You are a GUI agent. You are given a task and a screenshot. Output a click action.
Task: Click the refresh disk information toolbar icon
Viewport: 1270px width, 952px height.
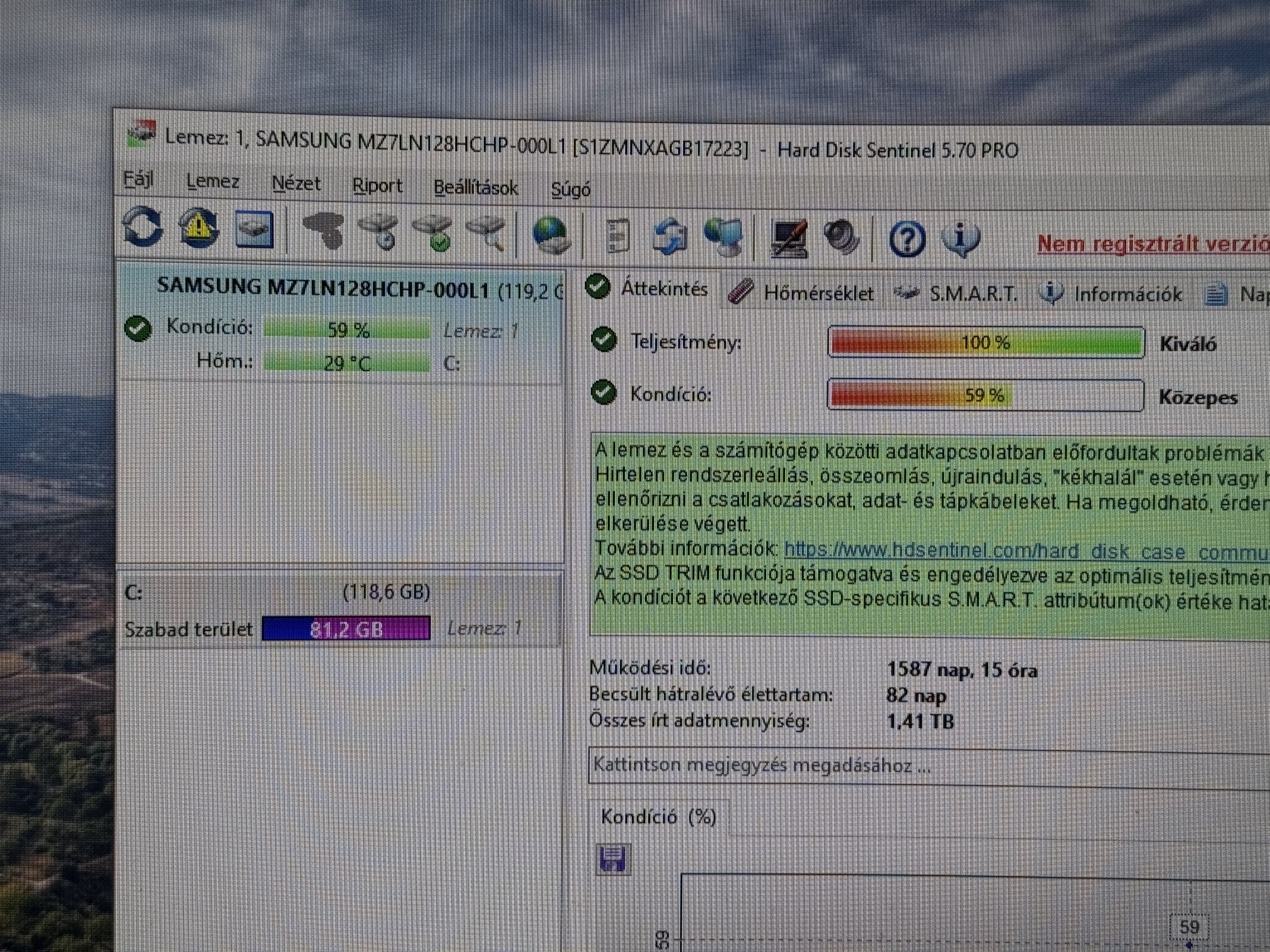(143, 227)
